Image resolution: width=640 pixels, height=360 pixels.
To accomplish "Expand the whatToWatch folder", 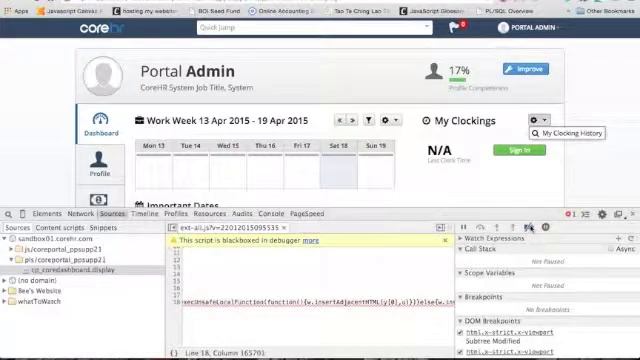I will pos(4,302).
